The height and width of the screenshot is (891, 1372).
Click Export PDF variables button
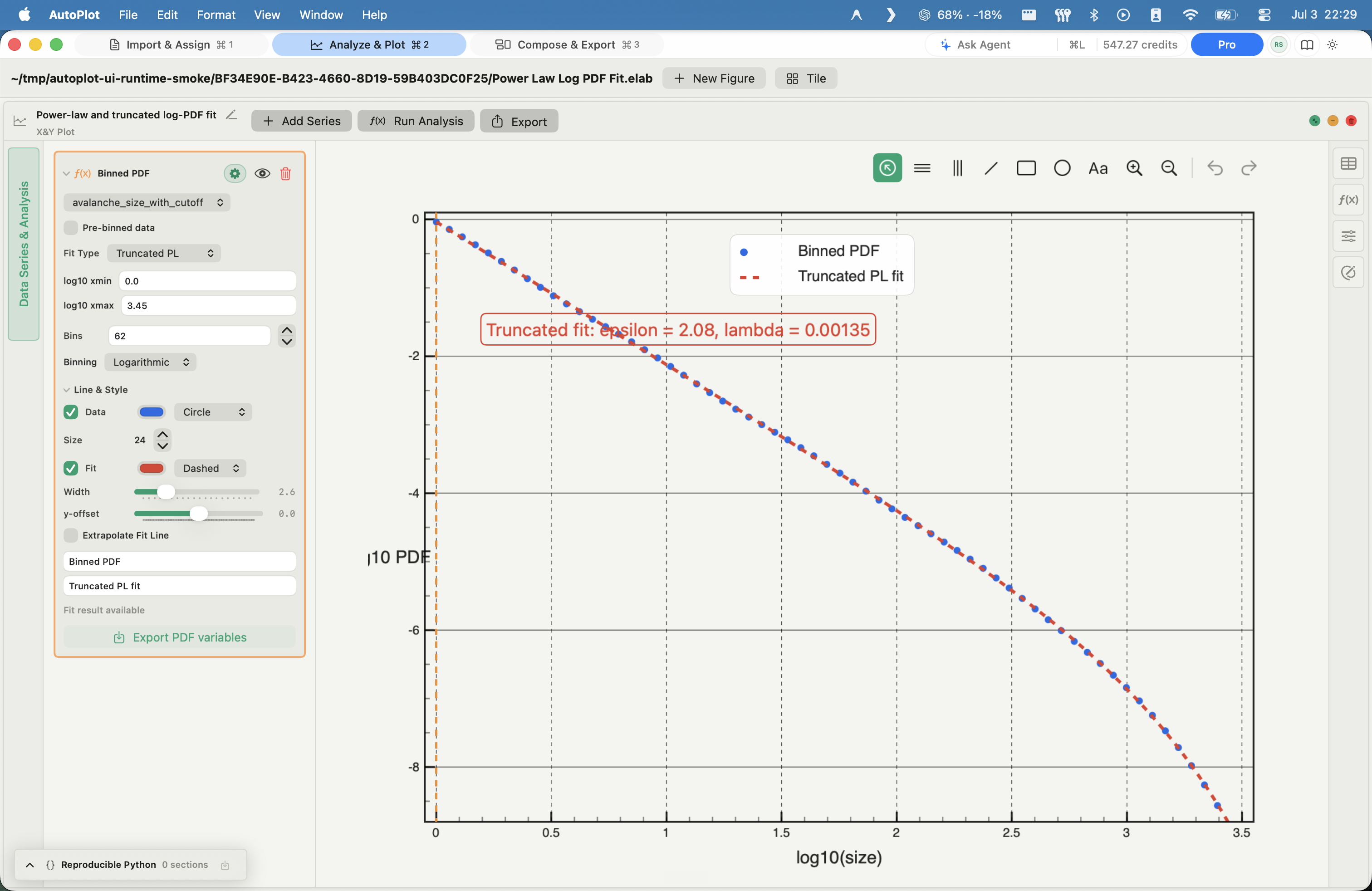click(179, 637)
